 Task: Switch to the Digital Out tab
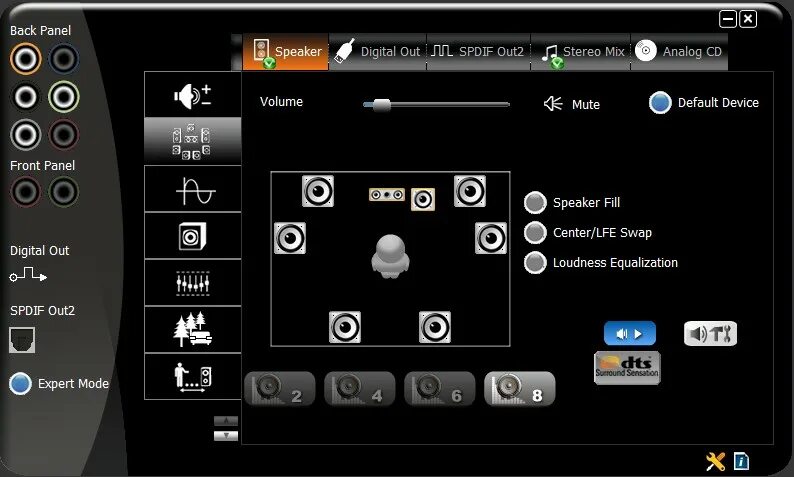pos(378,52)
